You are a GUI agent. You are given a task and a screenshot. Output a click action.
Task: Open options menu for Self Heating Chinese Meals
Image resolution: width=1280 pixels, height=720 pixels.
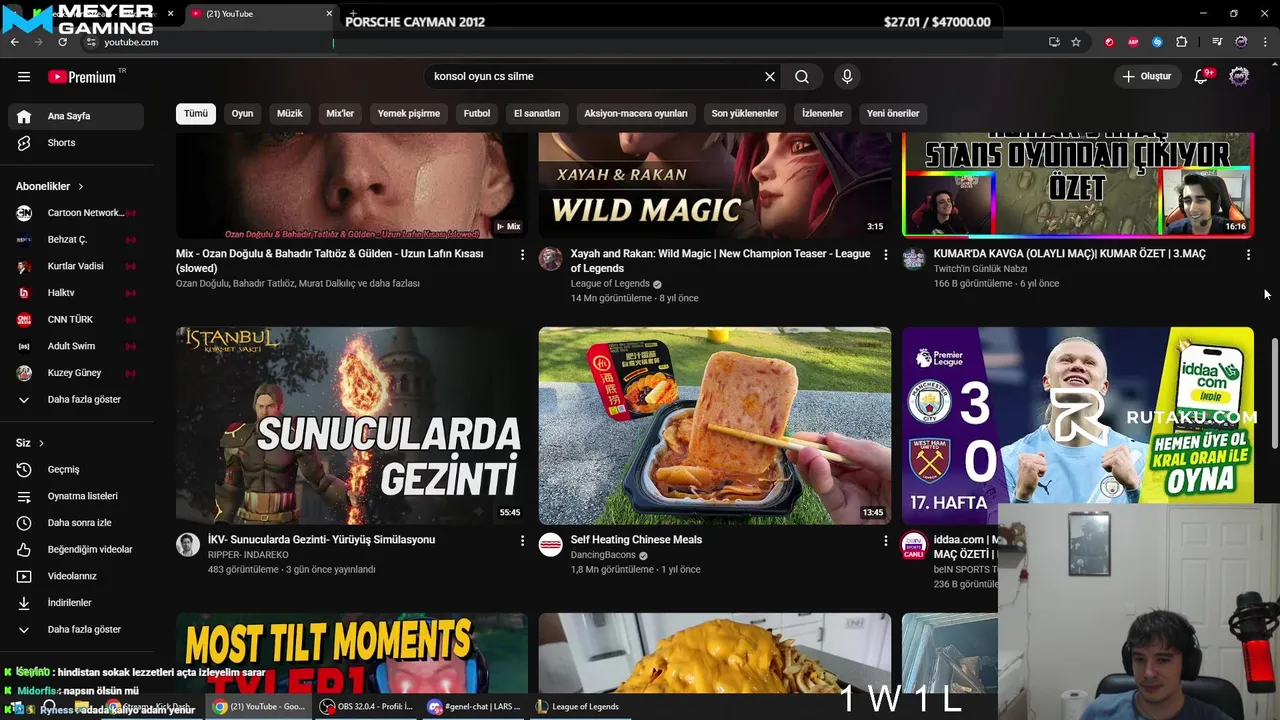pyautogui.click(x=885, y=541)
